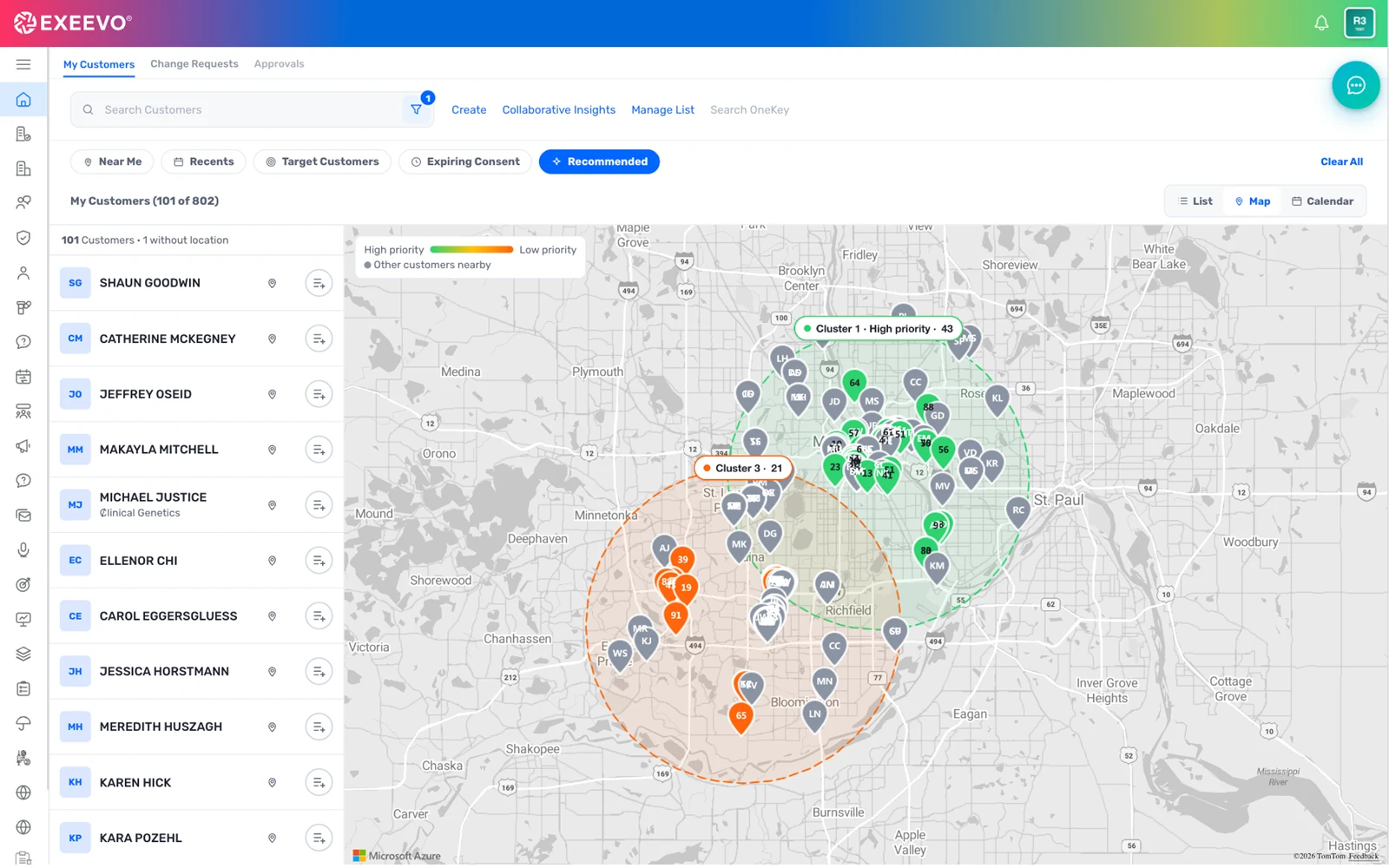Open Kara Pozehl customer row
Image resolution: width=1389 pixels, height=868 pixels.
tap(196, 838)
